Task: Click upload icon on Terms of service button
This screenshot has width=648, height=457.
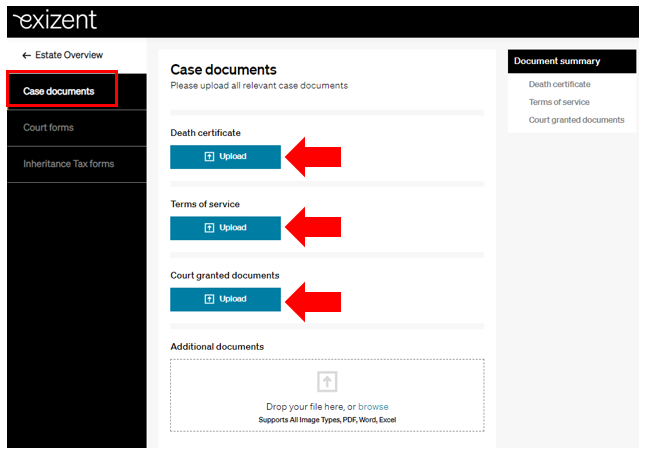Action: [x=209, y=228]
